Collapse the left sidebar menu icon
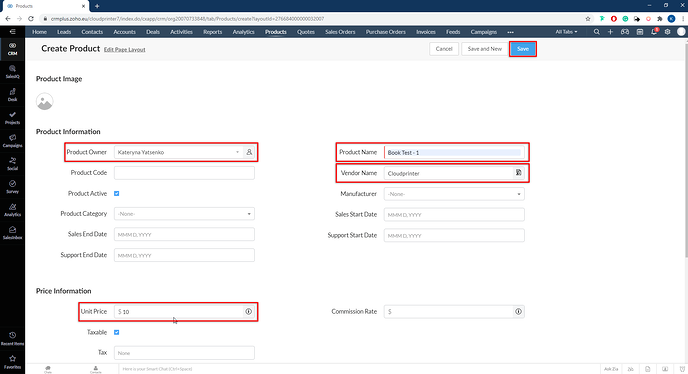 [x=12, y=32]
